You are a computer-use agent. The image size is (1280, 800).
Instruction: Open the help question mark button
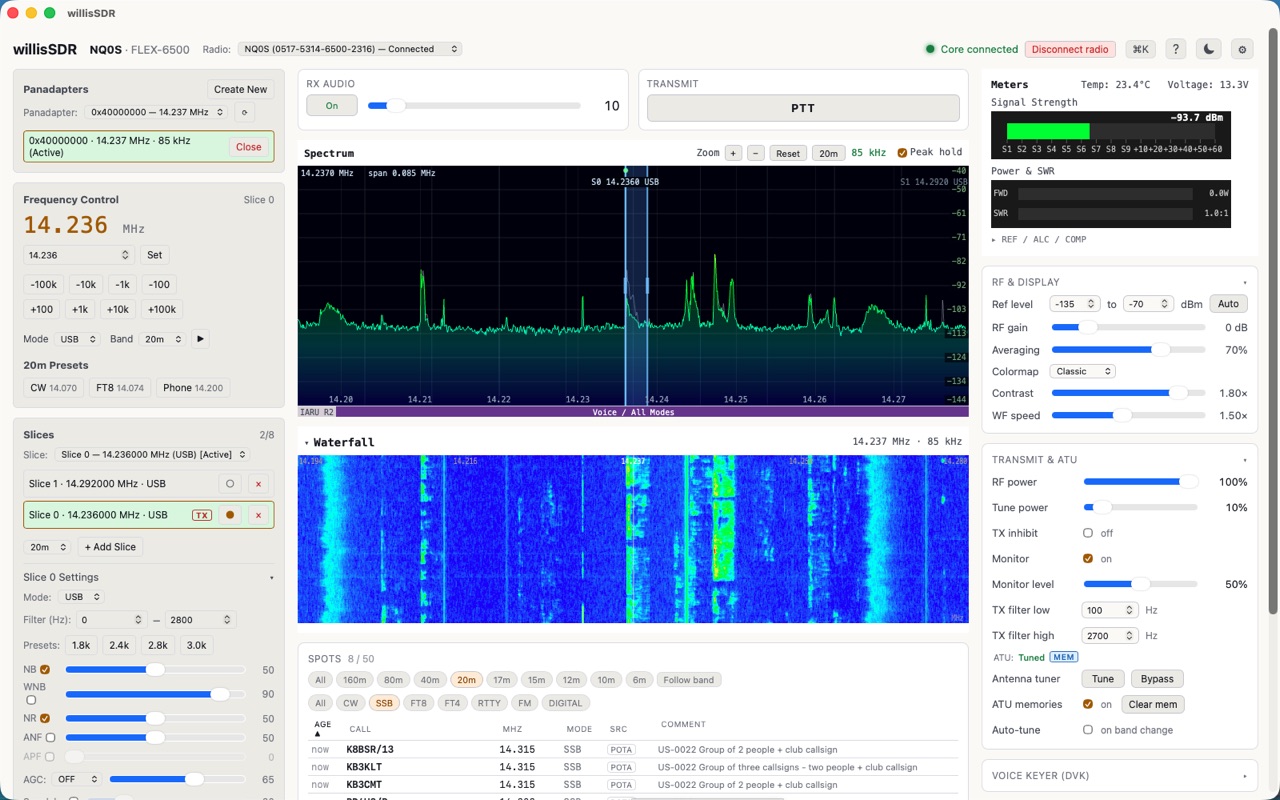pos(1176,49)
